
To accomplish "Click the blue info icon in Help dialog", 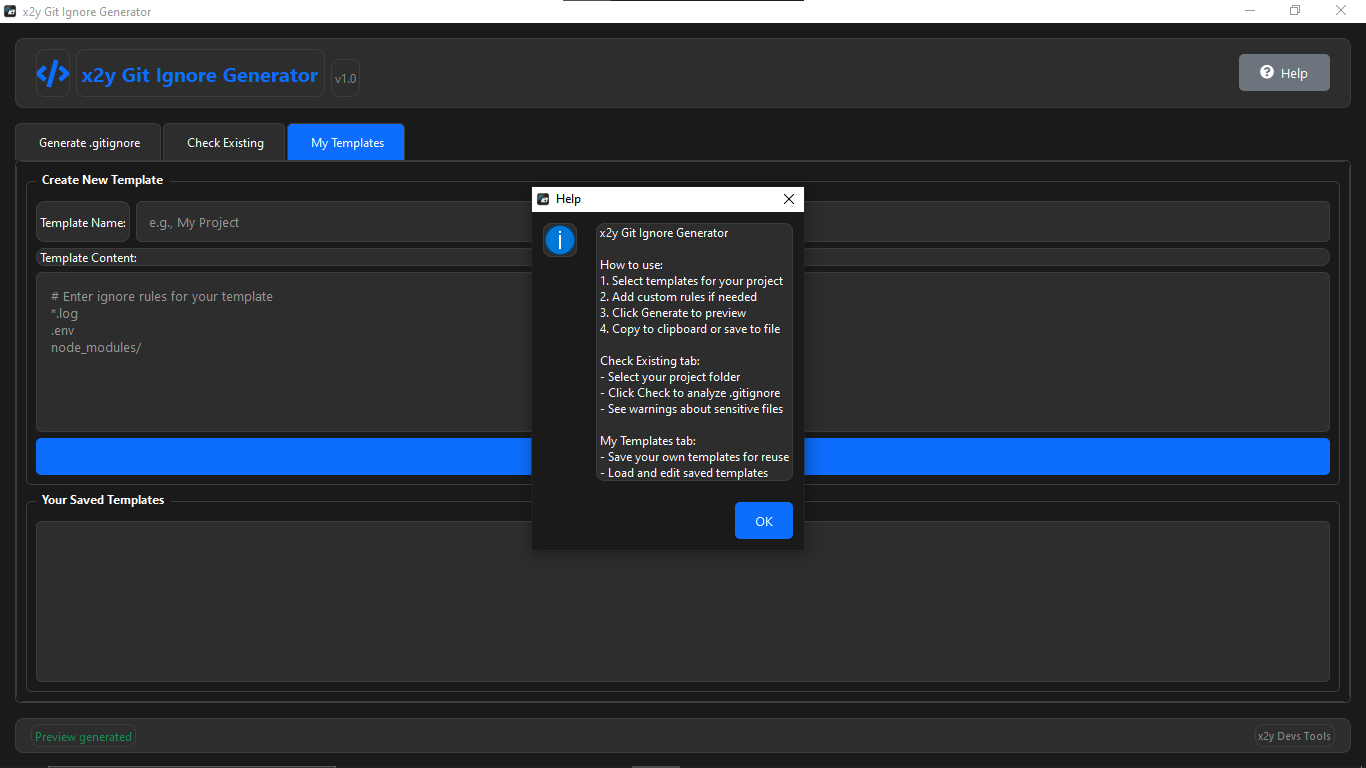I will tap(560, 240).
